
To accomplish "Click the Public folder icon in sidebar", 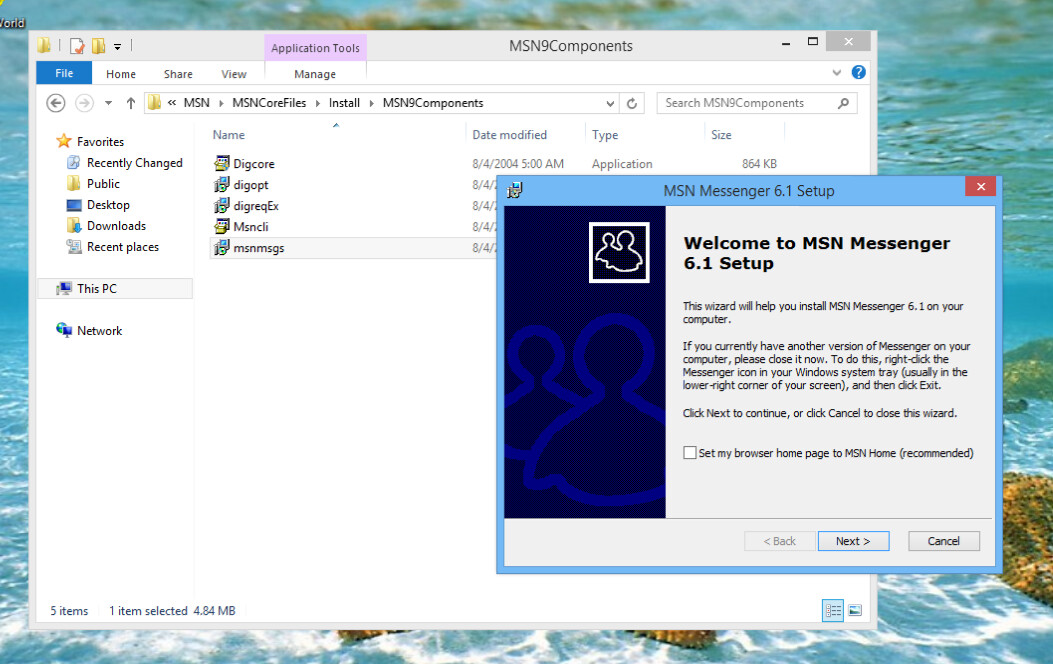I will 74,183.
